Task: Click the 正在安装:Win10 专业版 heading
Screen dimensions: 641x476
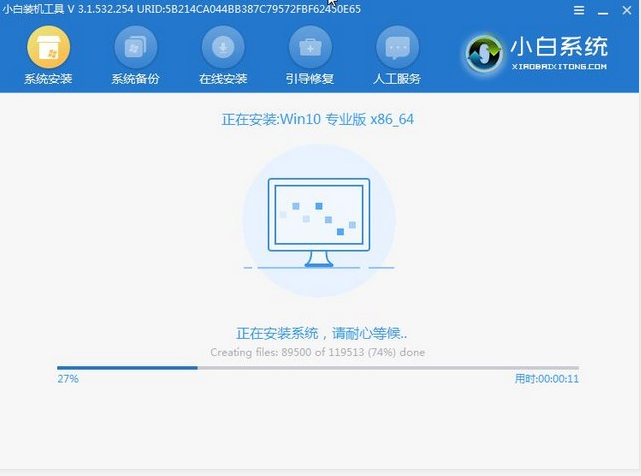Action: pyautogui.click(x=318, y=119)
